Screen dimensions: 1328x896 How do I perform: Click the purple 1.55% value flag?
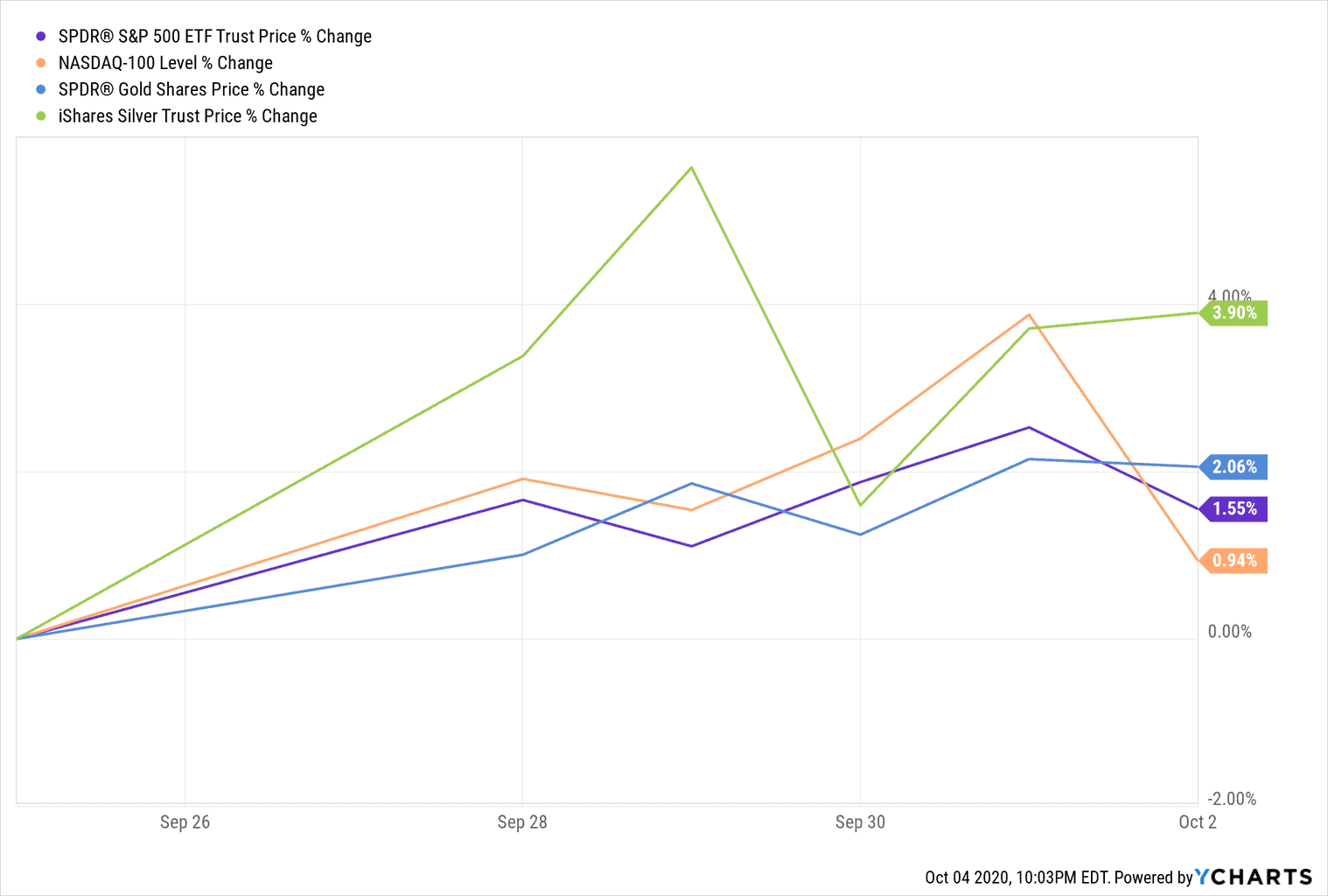1234,508
